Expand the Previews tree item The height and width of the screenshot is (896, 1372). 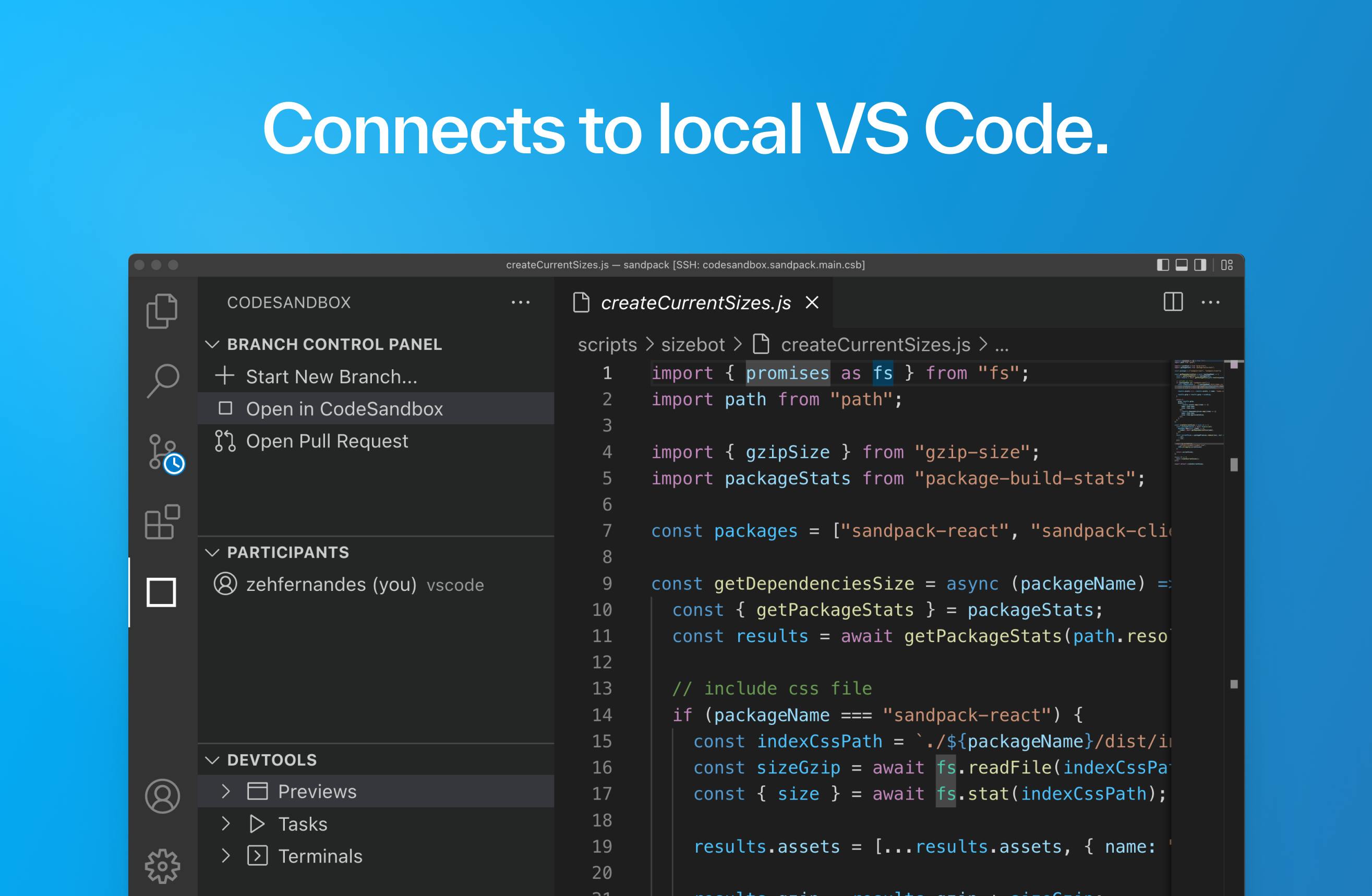[x=226, y=791]
